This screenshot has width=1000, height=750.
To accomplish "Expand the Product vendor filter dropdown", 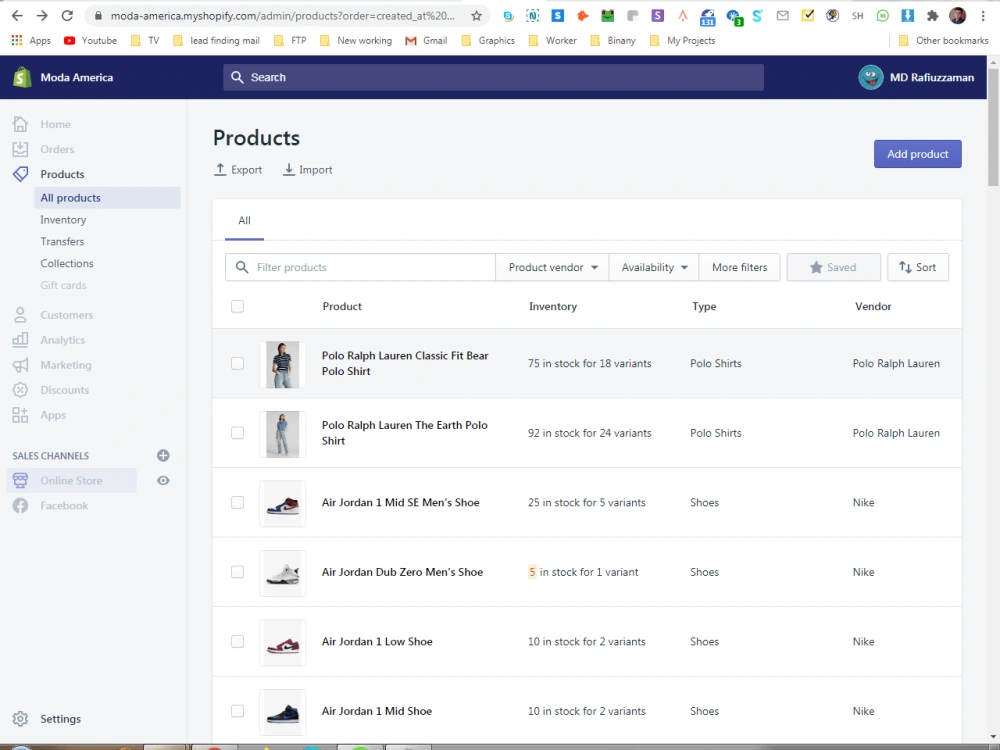I will coord(552,267).
